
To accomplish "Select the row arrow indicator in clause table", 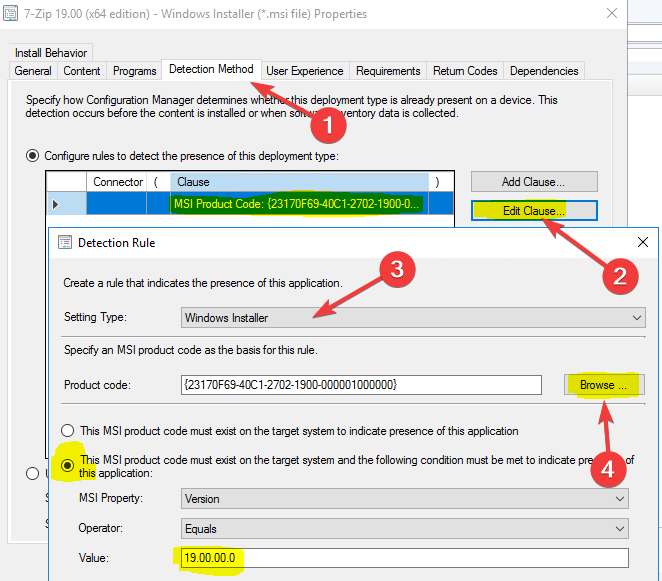I will 55,204.
